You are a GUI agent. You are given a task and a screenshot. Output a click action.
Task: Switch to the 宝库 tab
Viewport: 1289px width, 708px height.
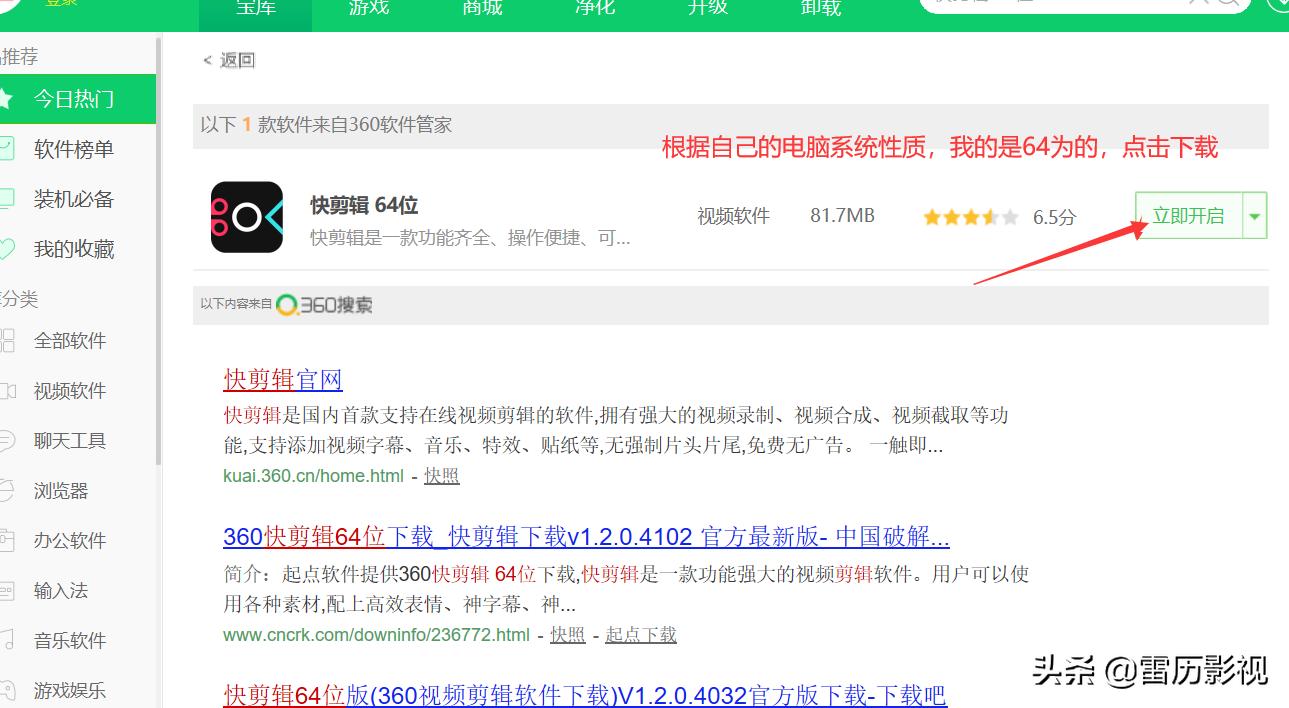255,9
